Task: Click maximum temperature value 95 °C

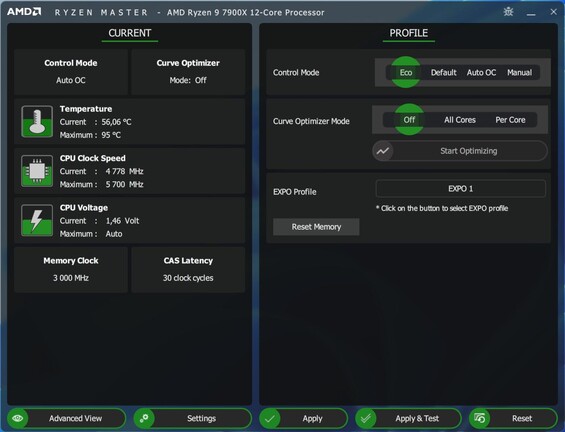Action: tap(111, 135)
